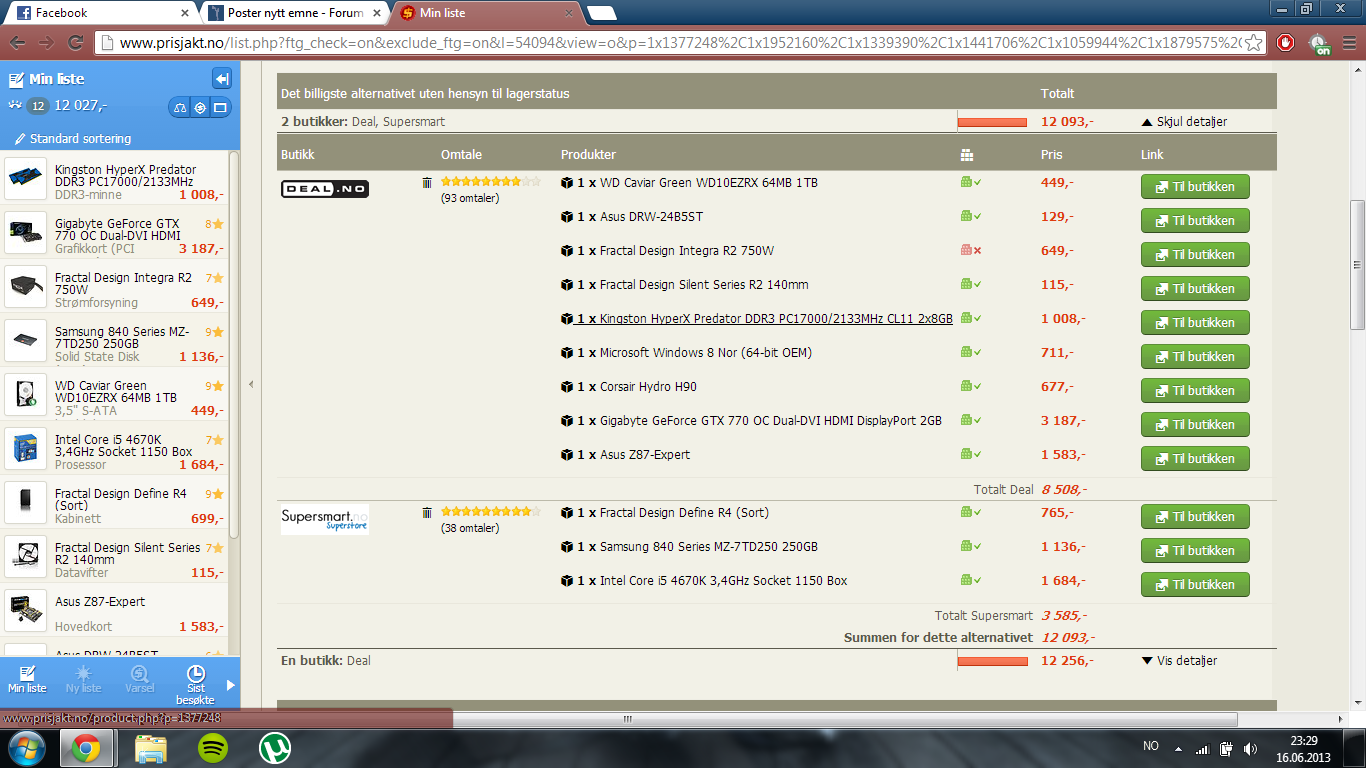Viewport: 1366px width, 768px height.
Task: Click the stock column header icon
Action: coord(966,155)
